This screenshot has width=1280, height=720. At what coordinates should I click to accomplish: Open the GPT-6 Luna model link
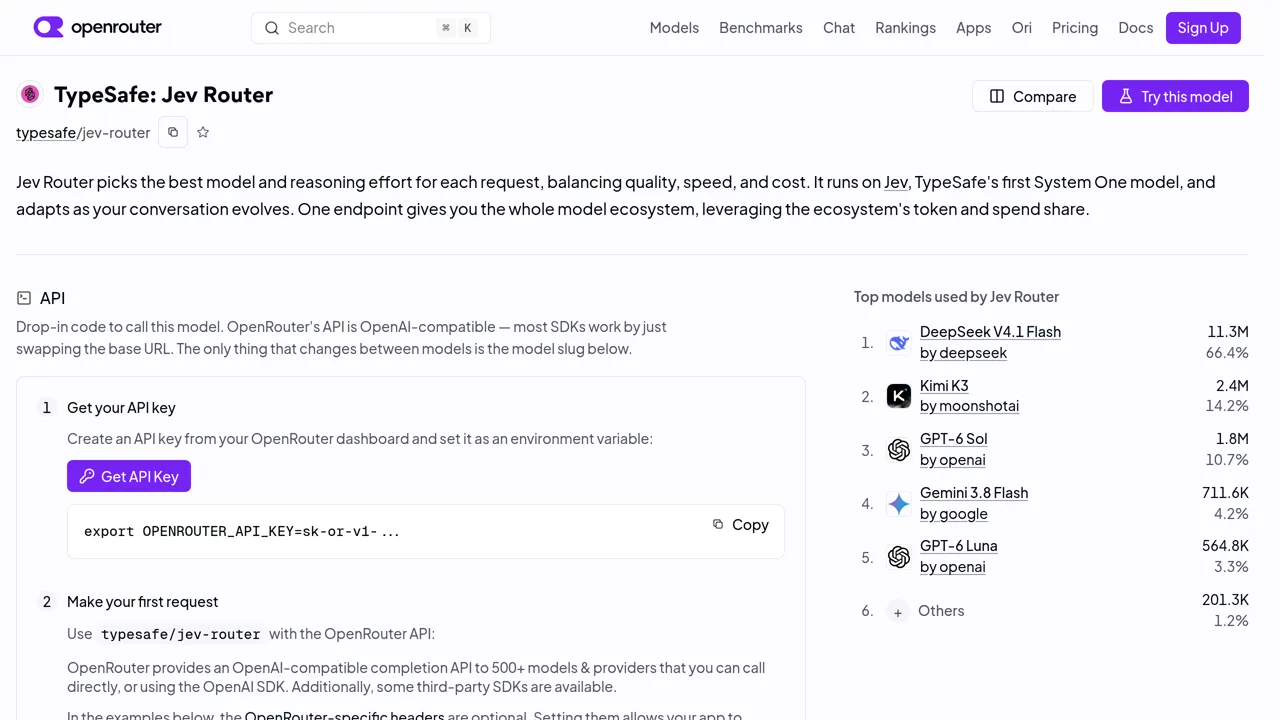958,546
